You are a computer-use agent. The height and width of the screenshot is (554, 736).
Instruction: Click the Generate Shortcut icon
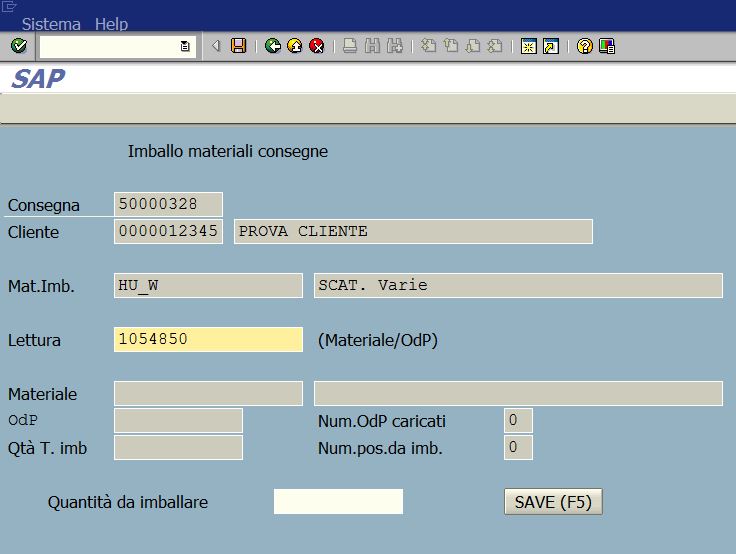pos(551,46)
